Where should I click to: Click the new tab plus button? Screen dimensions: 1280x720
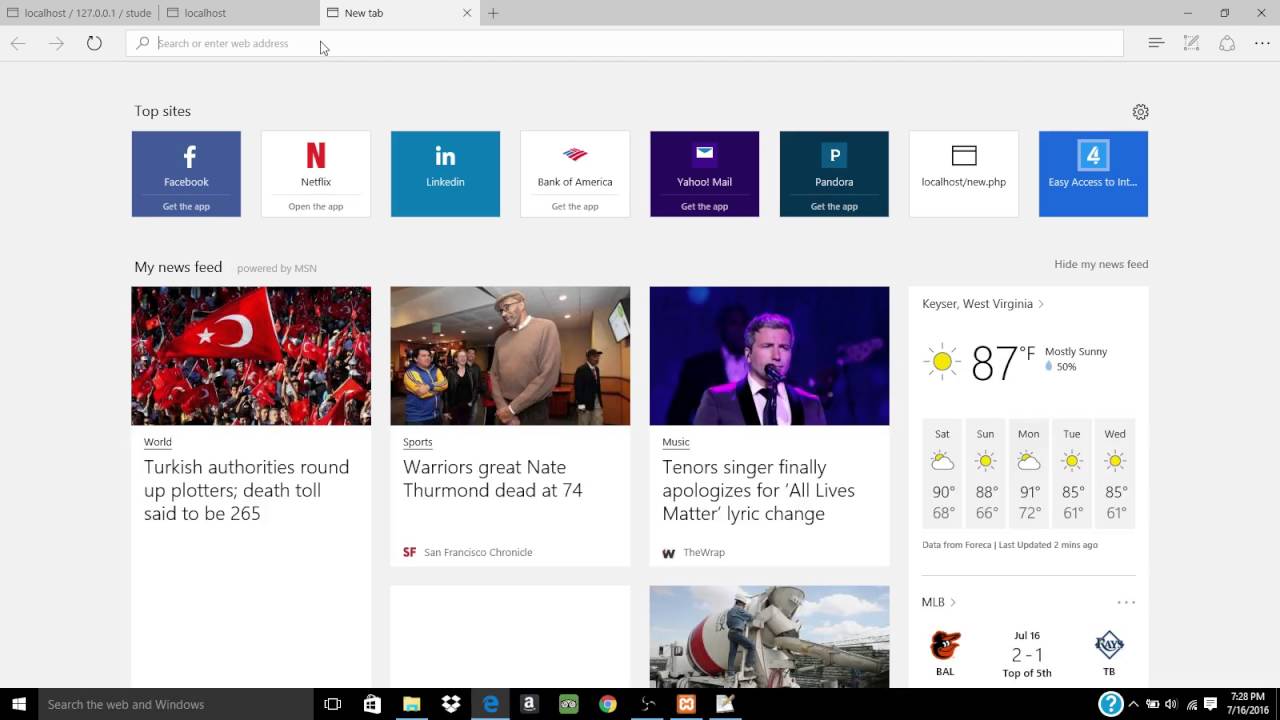(x=493, y=13)
